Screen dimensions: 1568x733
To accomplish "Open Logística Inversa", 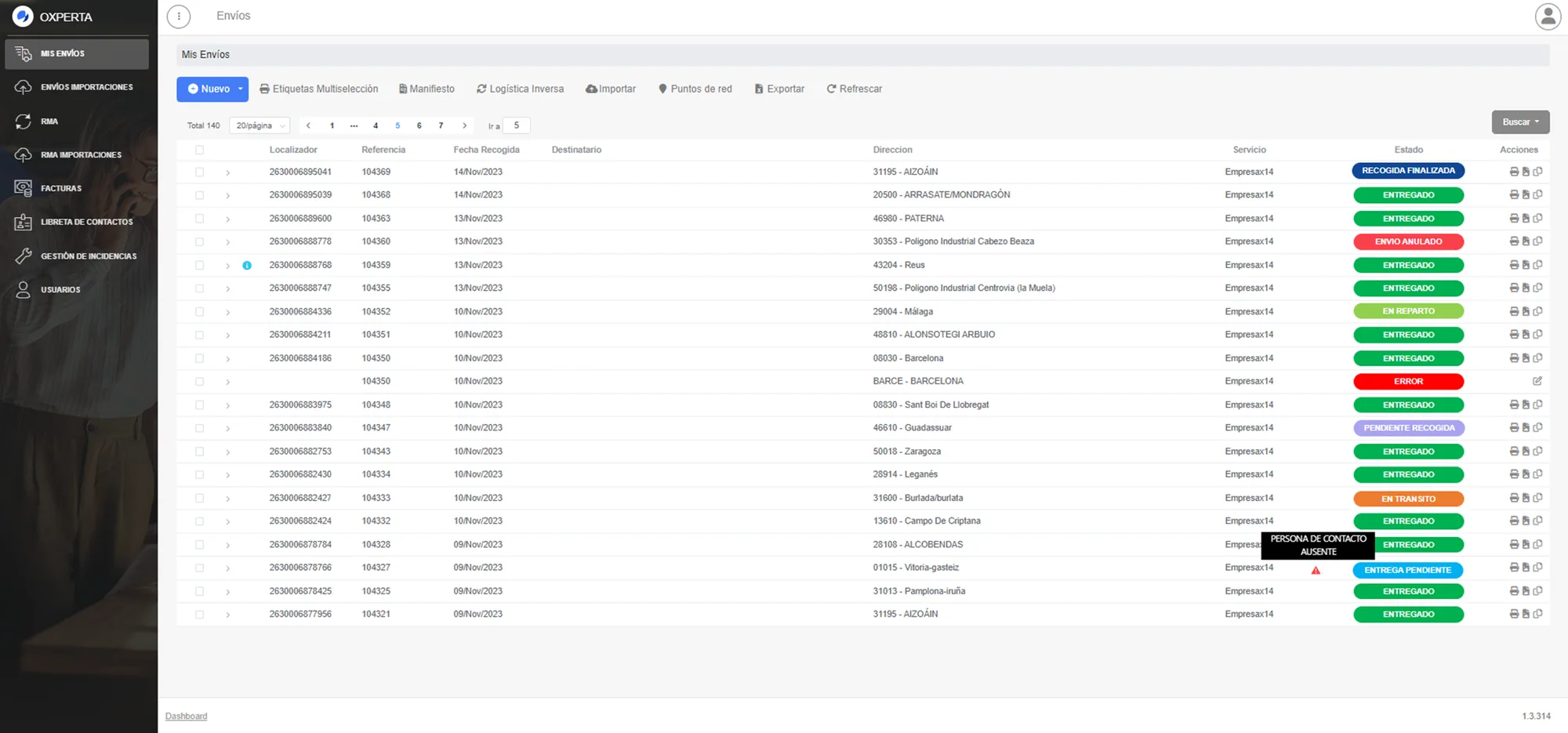I will pyautogui.click(x=520, y=89).
